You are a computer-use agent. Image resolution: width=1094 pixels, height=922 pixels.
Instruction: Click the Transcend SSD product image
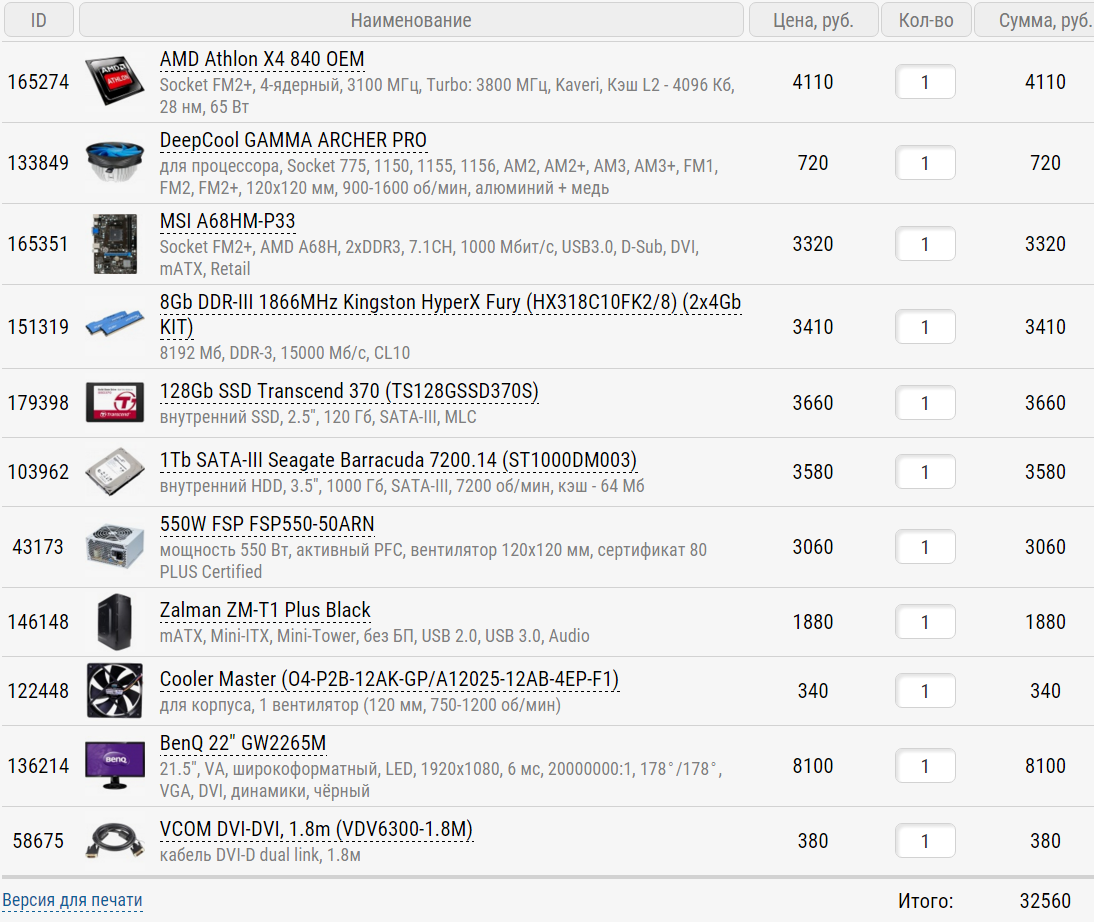pos(115,402)
